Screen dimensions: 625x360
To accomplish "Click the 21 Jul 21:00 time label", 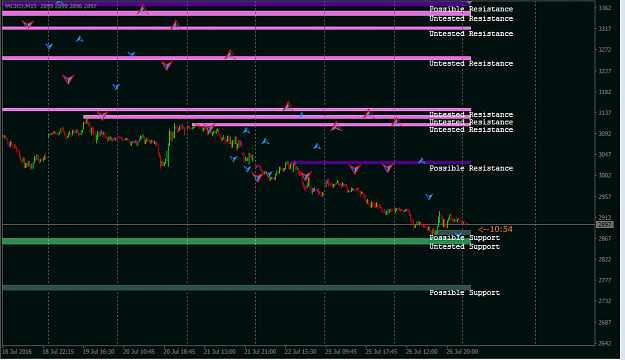I will (260, 352).
